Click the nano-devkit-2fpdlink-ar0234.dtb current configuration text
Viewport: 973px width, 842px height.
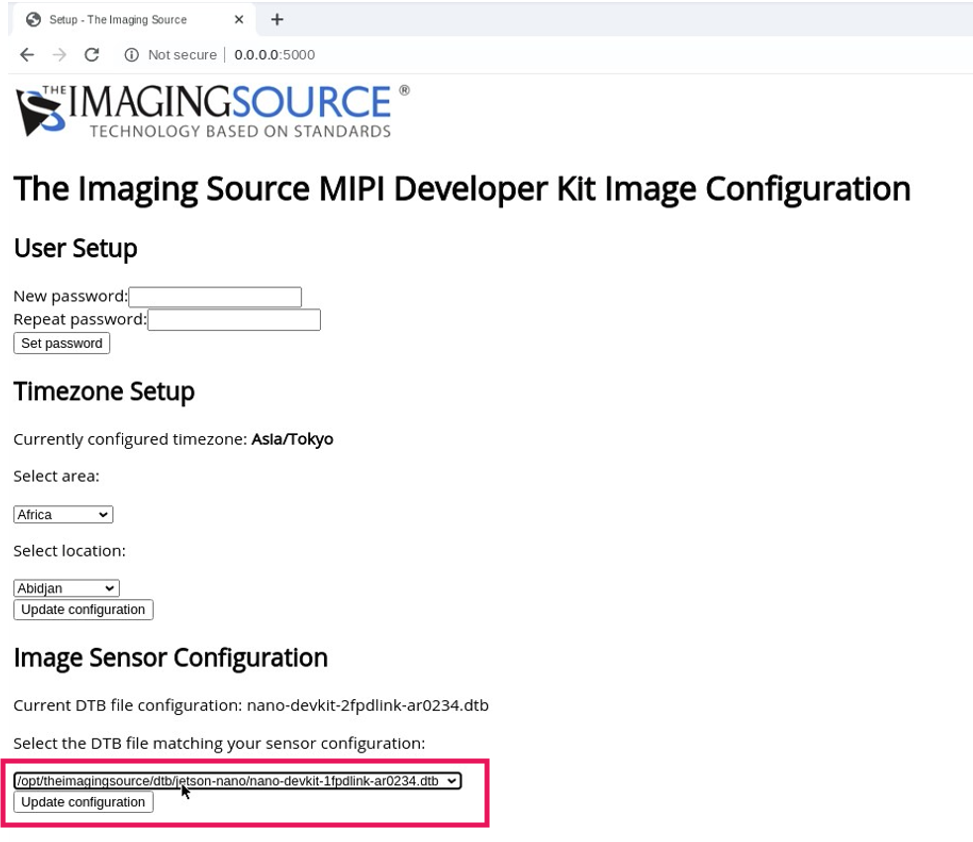pos(368,705)
